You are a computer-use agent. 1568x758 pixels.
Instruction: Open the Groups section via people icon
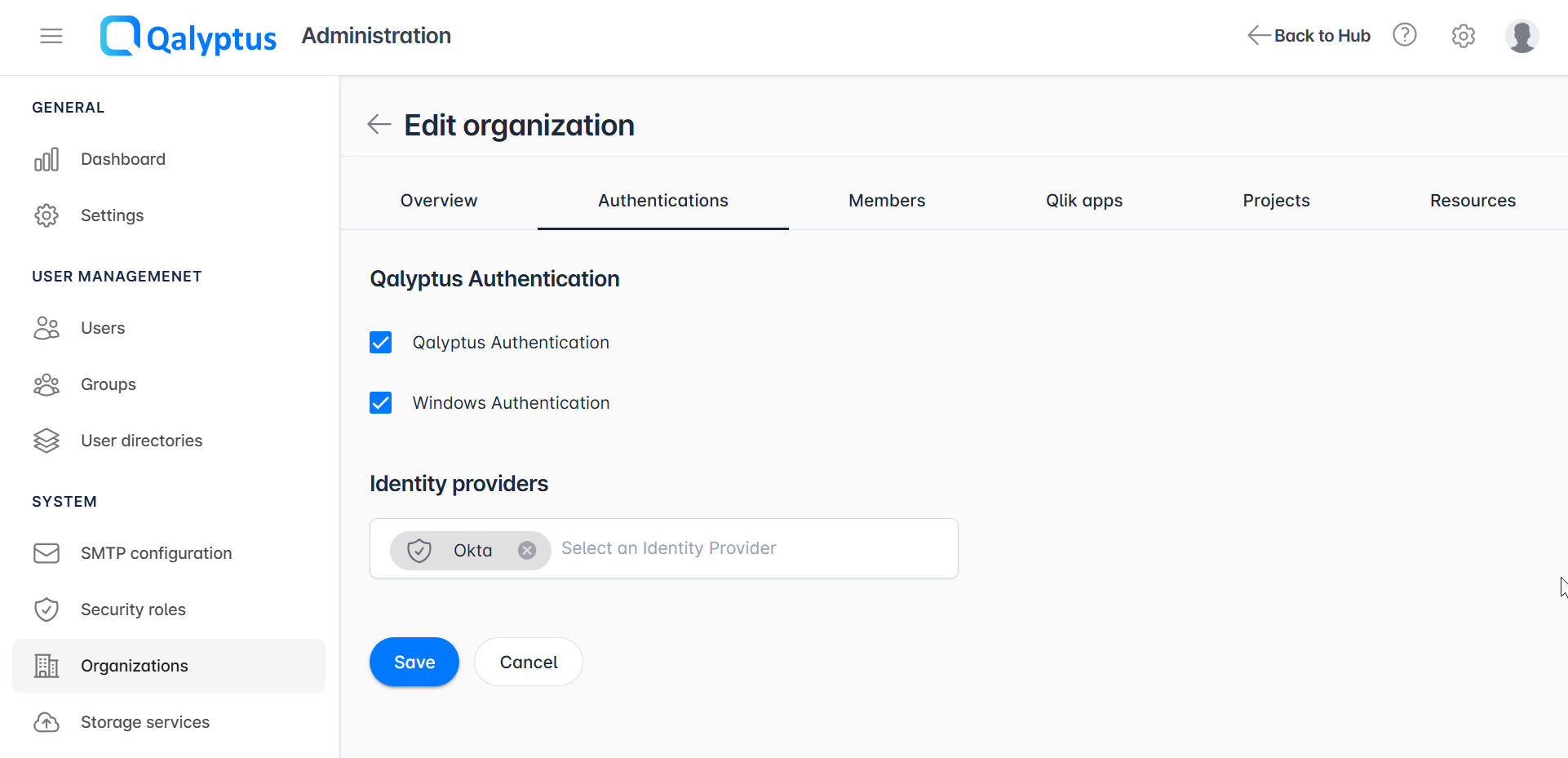pos(47,383)
